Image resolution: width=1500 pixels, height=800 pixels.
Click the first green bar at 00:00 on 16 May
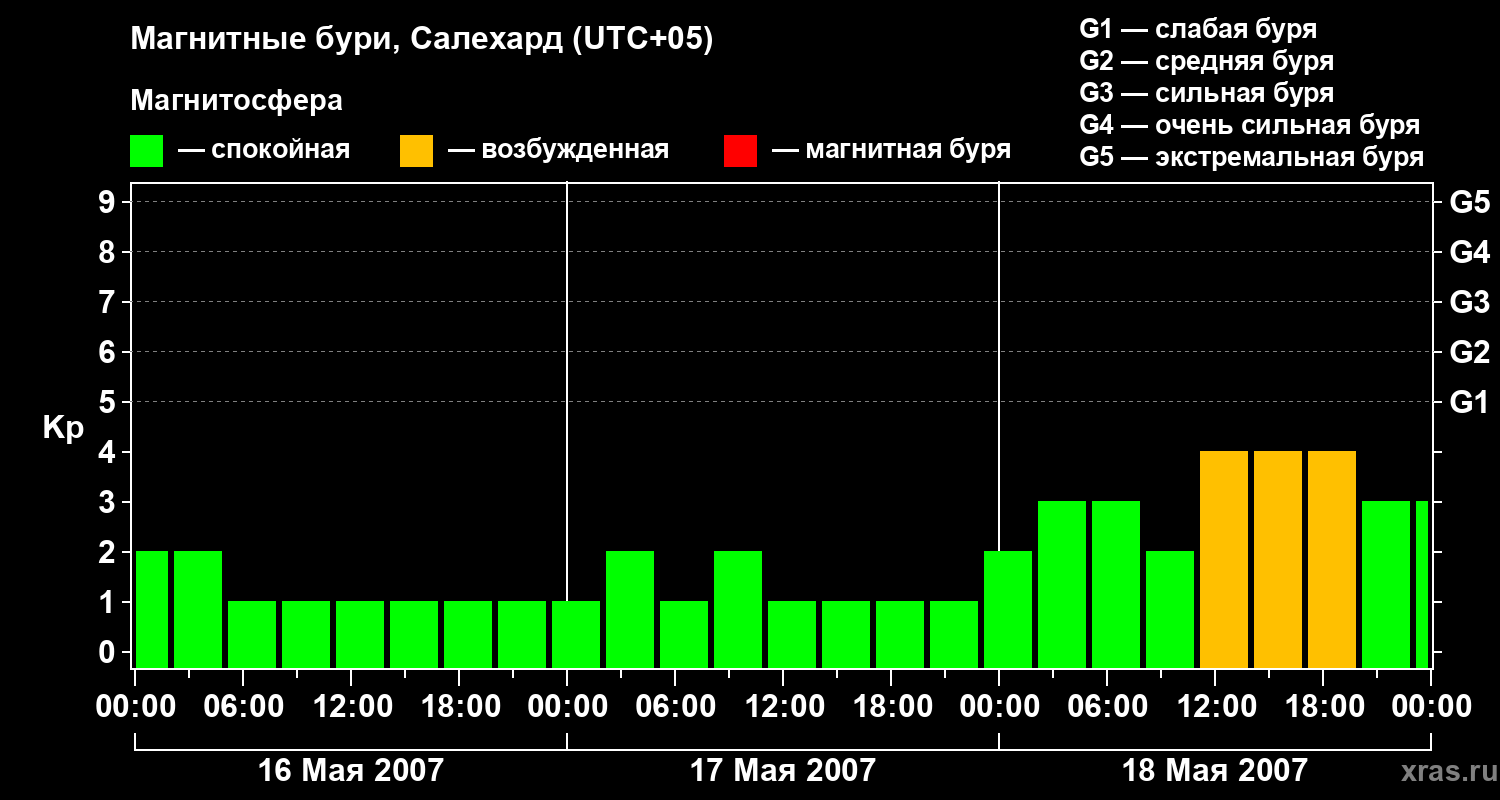click(152, 609)
